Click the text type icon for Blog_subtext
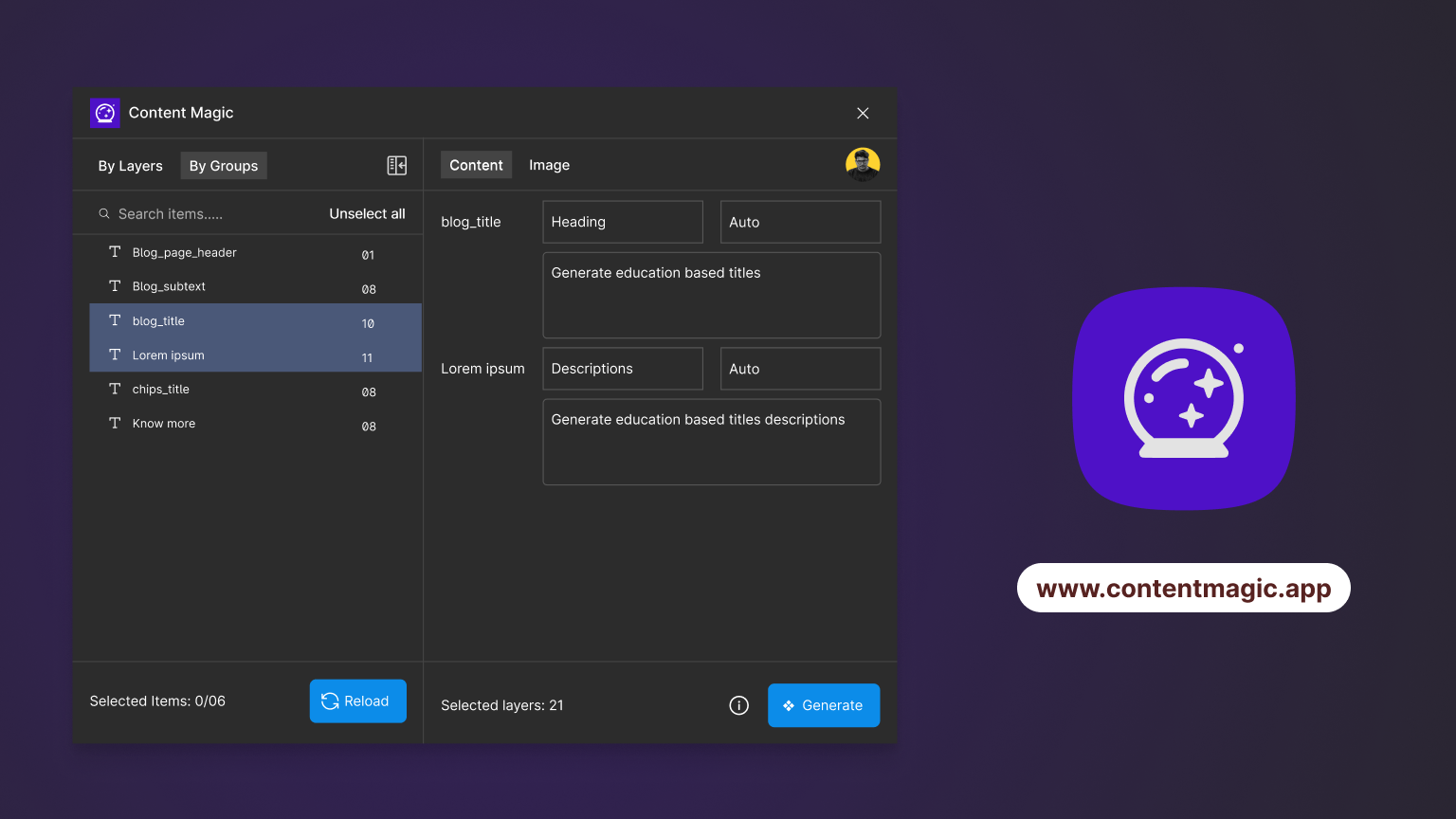The image size is (1456, 819). coord(115,286)
